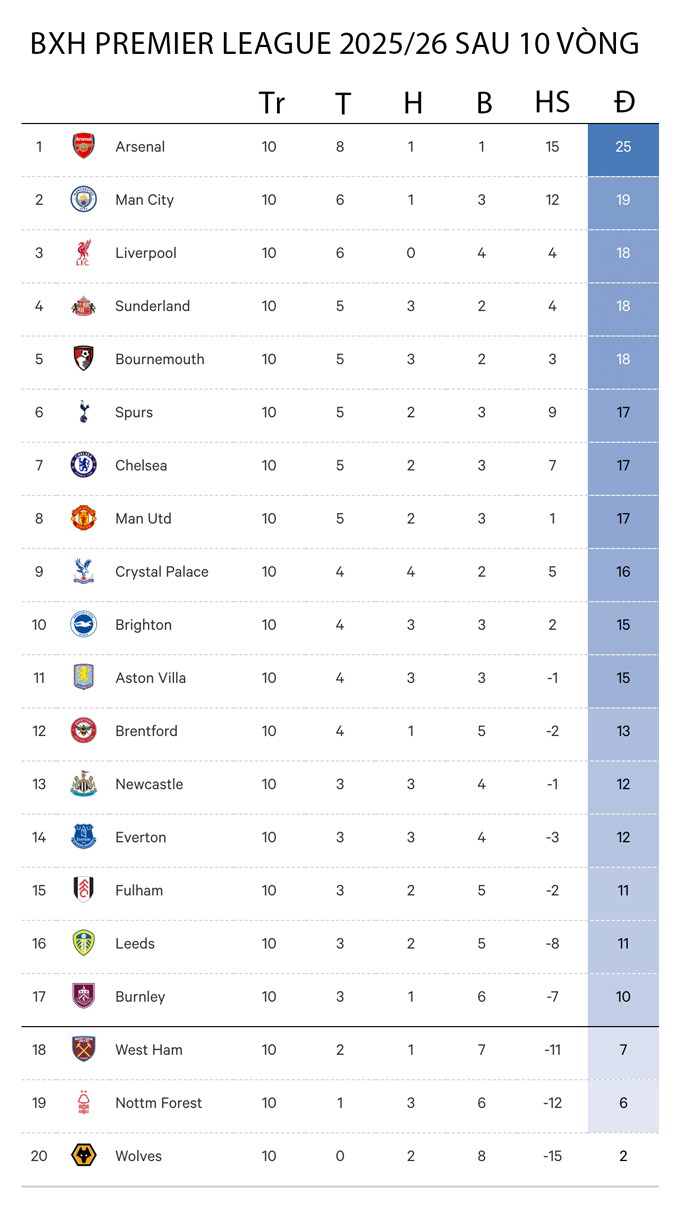Image resolution: width=680 pixels, height=1207 pixels.
Task: Click the Everton club crest
Action: 84,837
